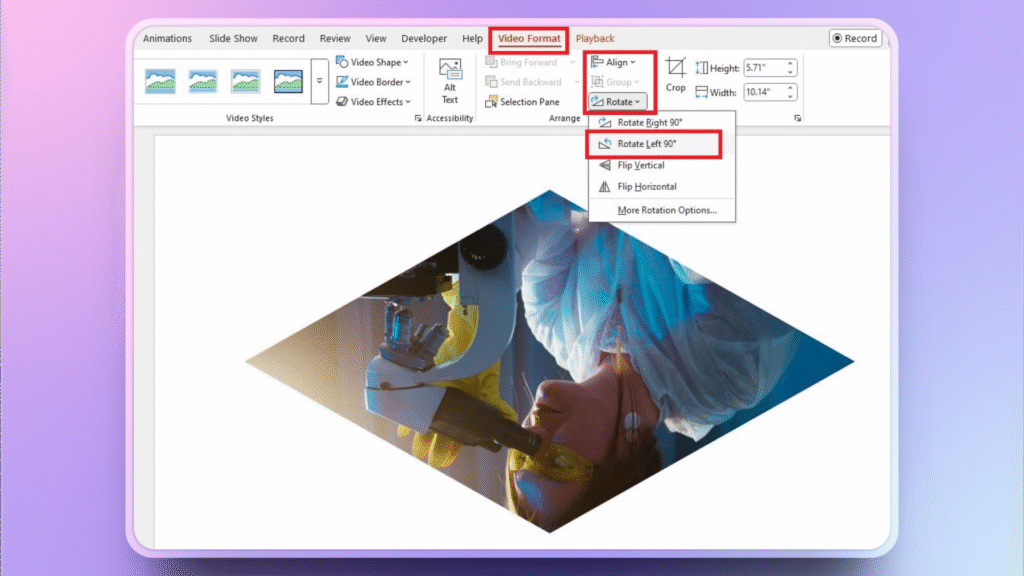Select Flip Horizontal from the rotation menu
Screen dimensions: 1024x576
point(650,185)
